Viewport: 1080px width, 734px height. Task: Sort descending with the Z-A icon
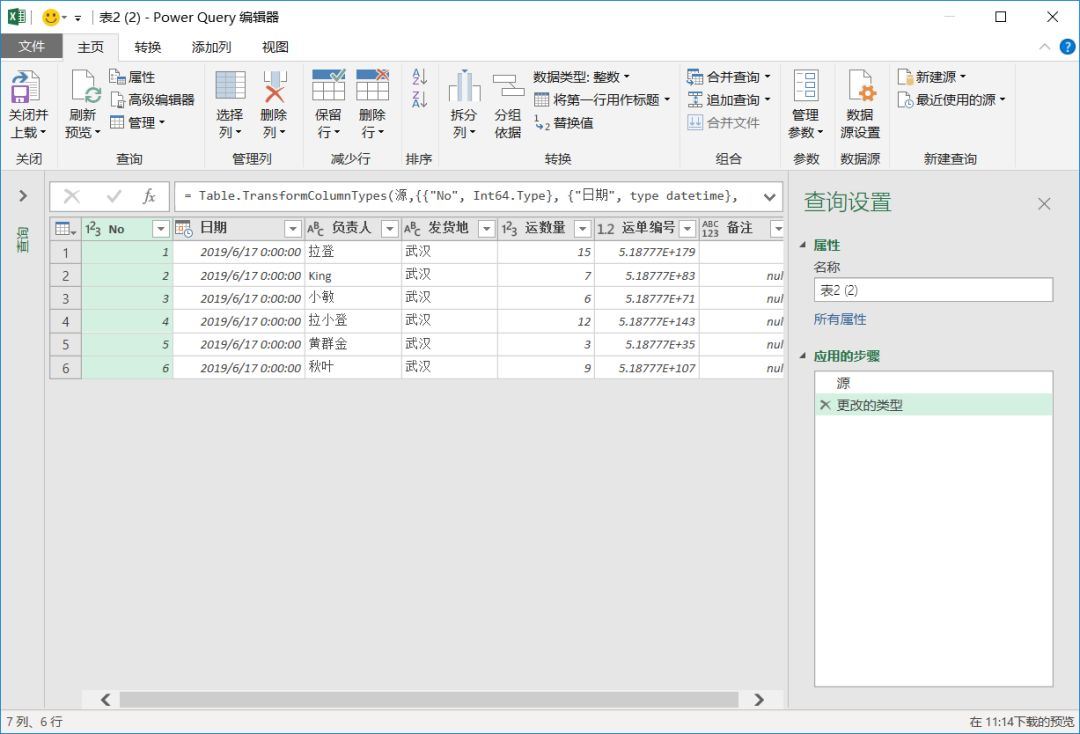click(419, 99)
